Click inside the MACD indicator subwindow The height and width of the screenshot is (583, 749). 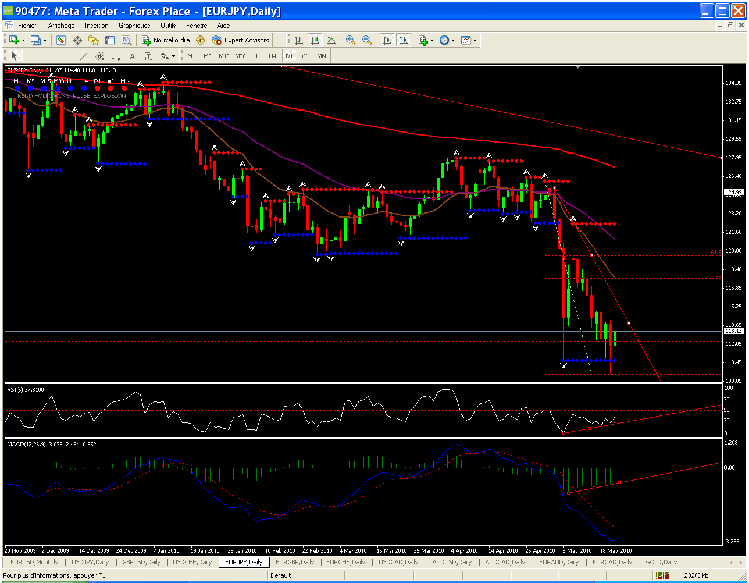[x=363, y=492]
